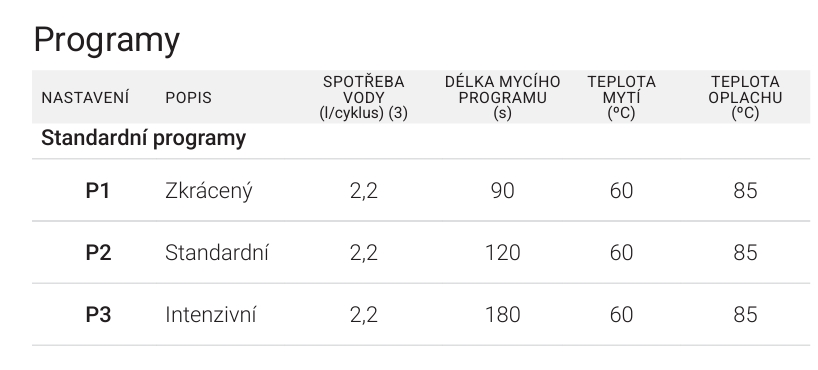Image resolution: width=818 pixels, height=370 pixels.
Task: Select the Standardní programy section row
Action: click(x=421, y=140)
